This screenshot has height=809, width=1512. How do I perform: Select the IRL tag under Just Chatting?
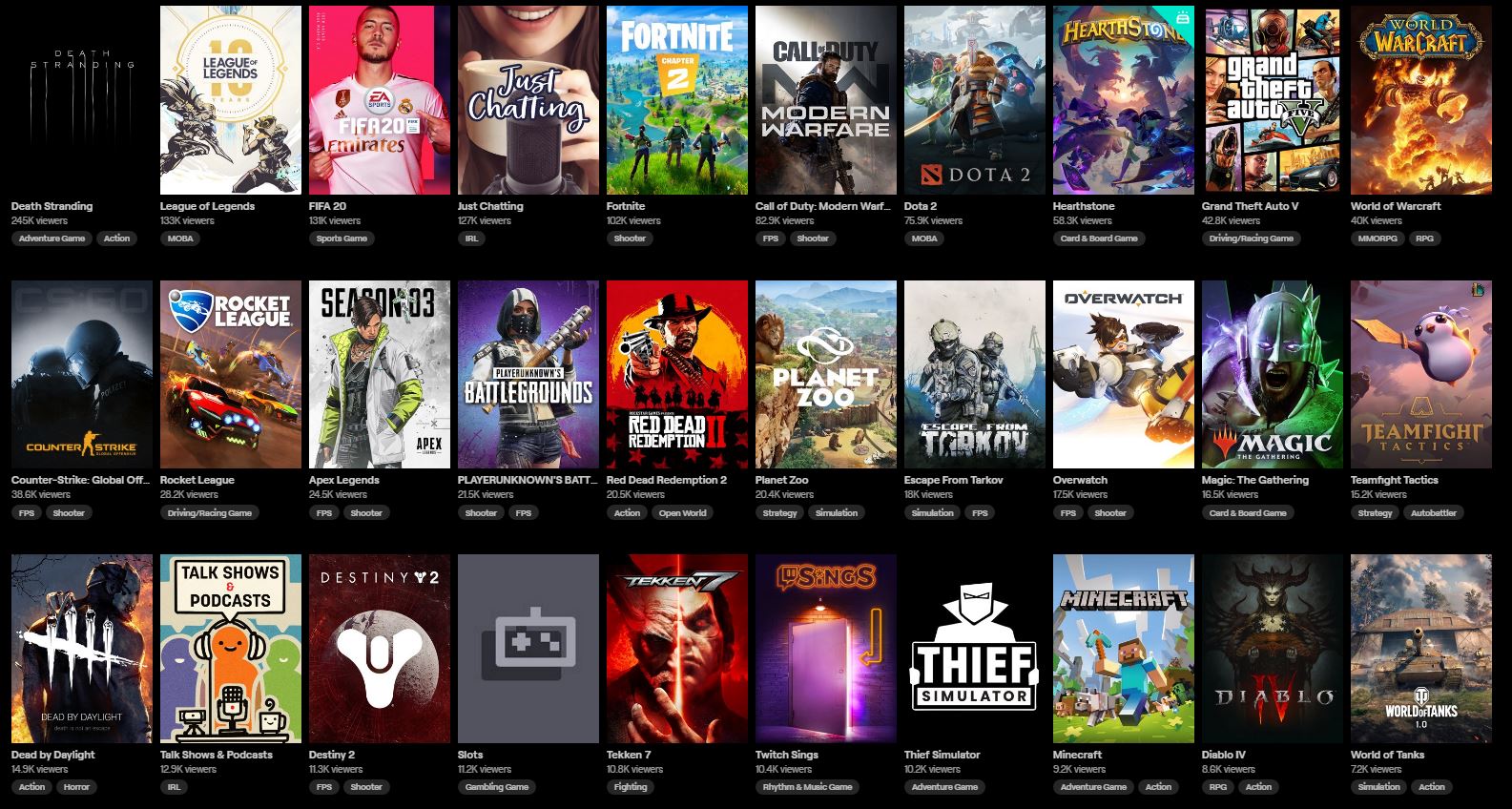pos(471,239)
